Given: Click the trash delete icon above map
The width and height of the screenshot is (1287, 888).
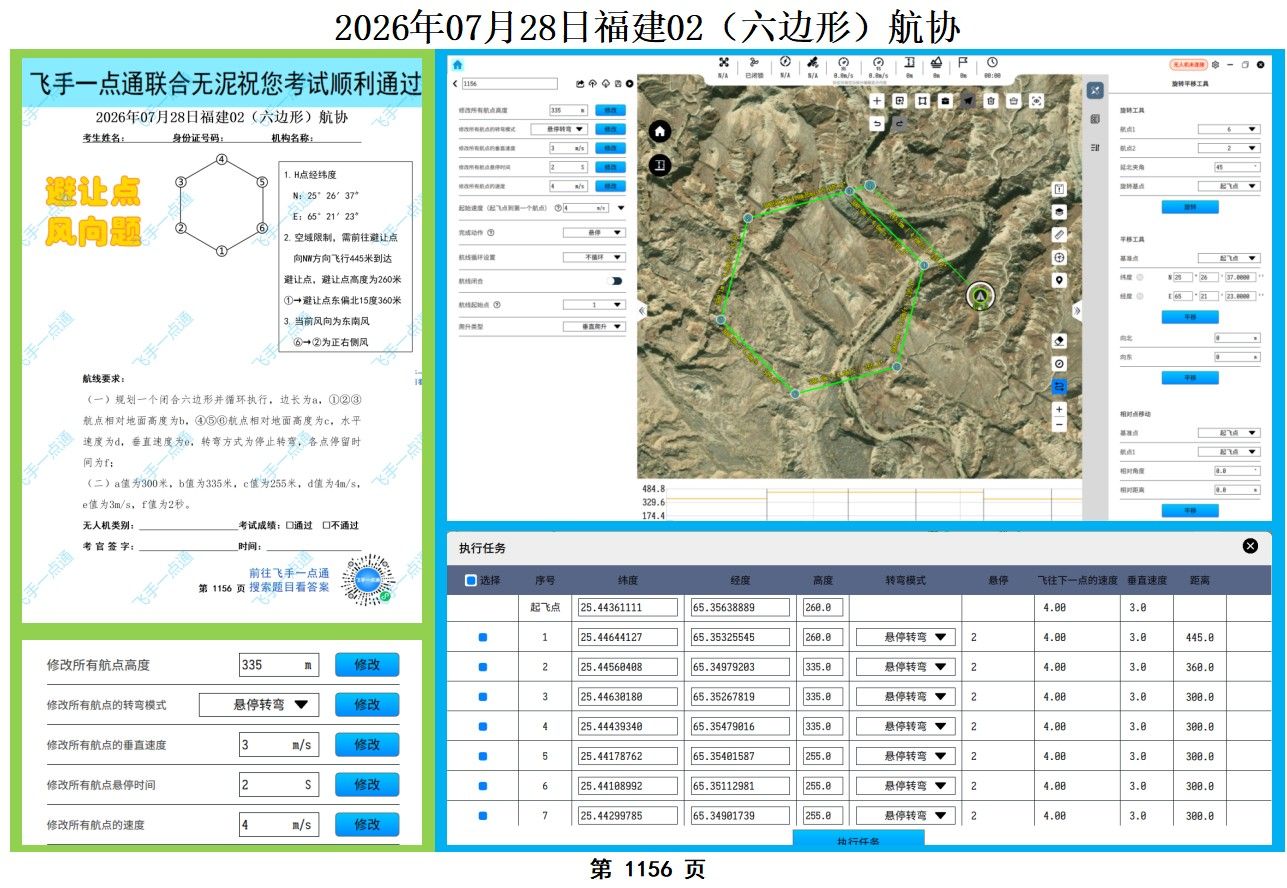Looking at the screenshot, I should (x=990, y=100).
